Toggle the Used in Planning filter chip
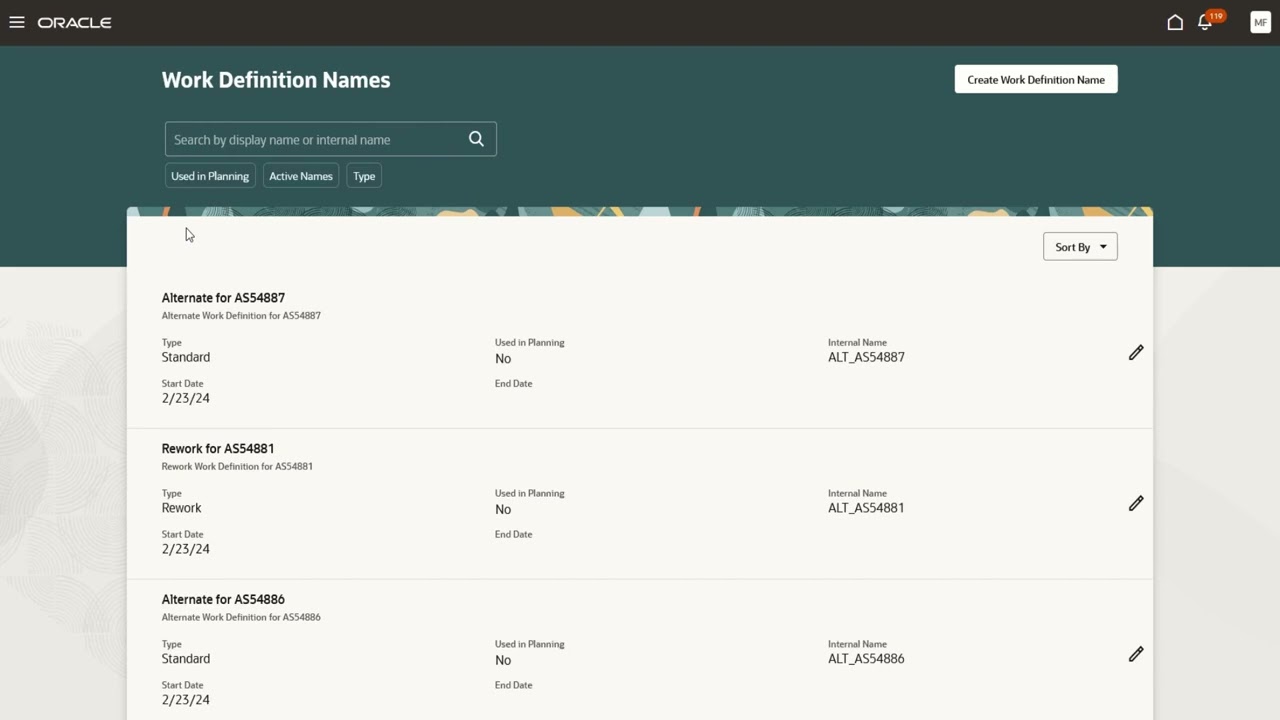 [x=210, y=176]
